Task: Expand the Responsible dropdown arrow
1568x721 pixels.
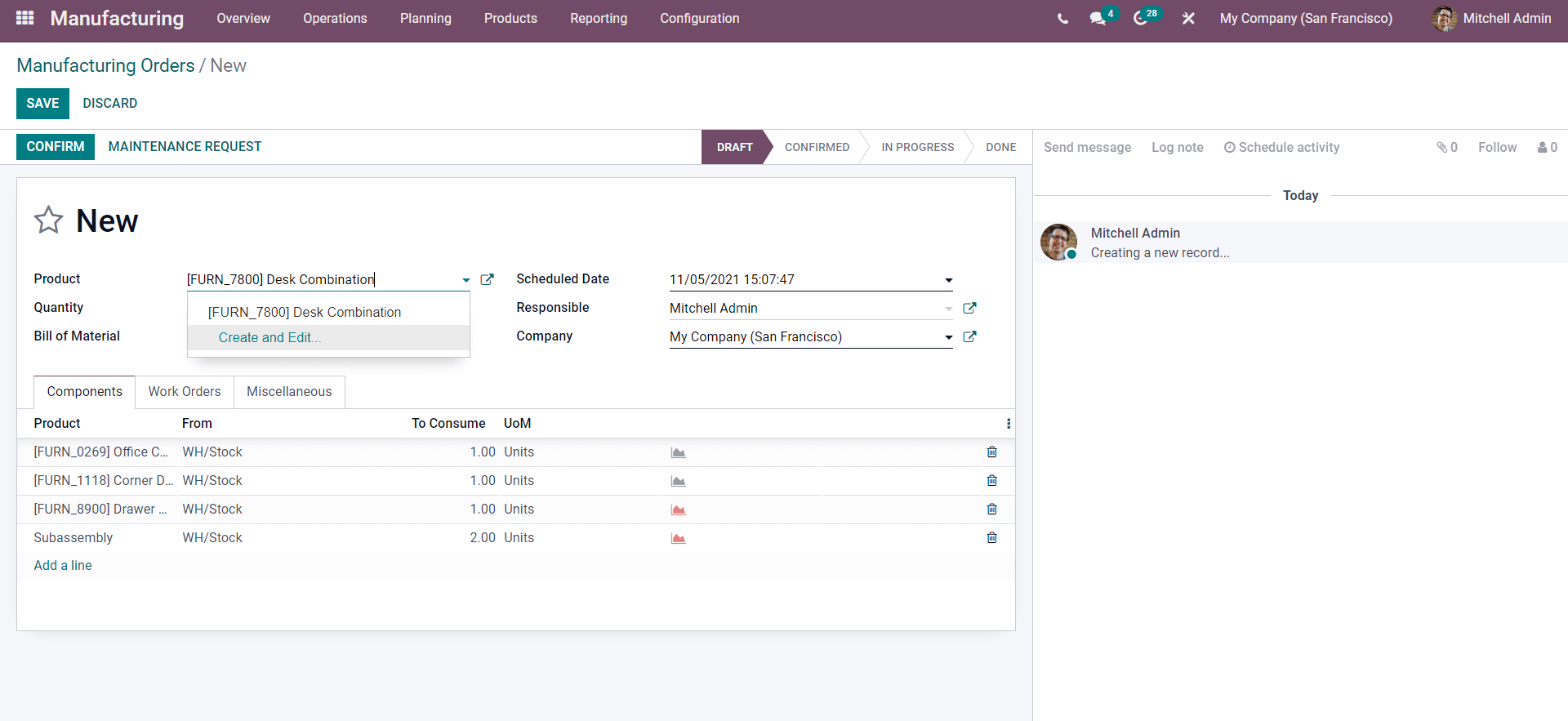Action: [x=948, y=309]
